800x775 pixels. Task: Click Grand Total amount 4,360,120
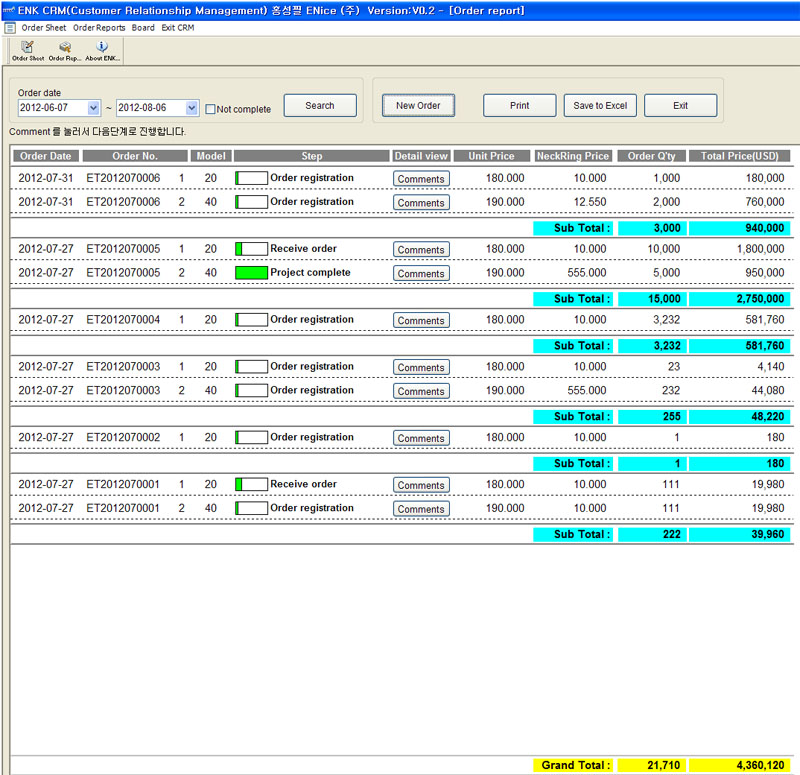point(740,765)
